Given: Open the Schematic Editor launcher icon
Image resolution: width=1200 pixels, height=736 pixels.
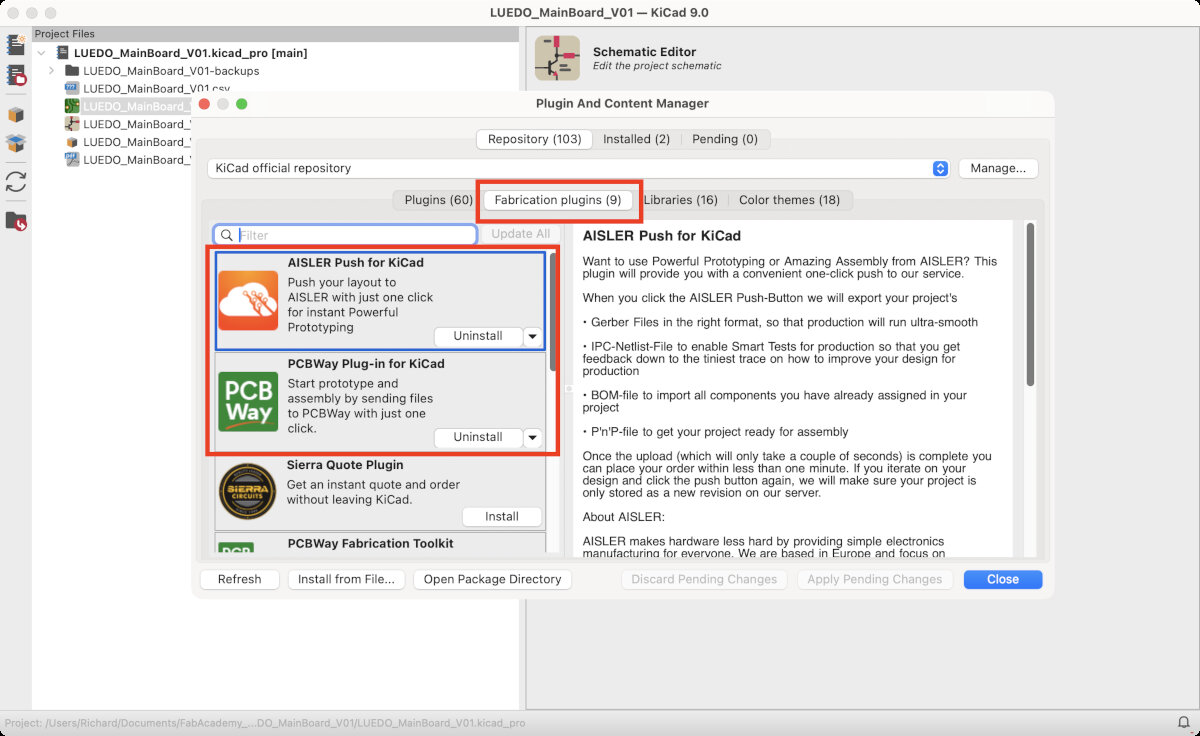Looking at the screenshot, I should pos(557,58).
